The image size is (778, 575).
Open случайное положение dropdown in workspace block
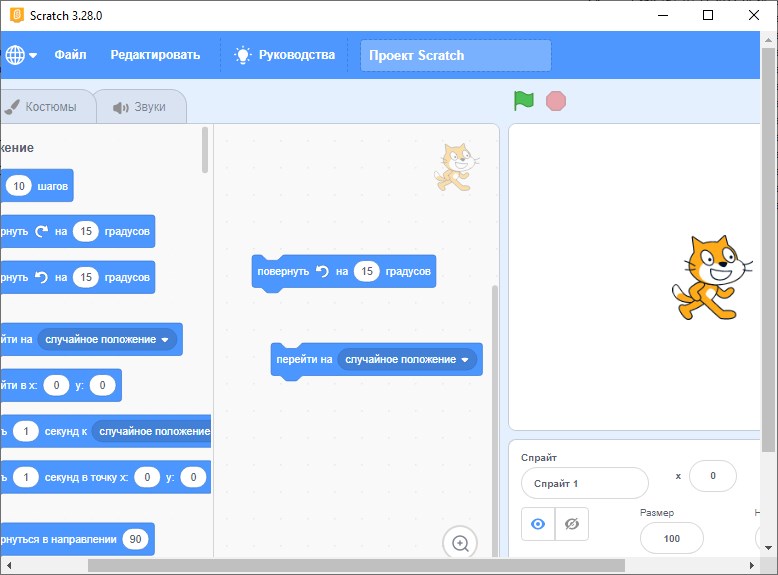coord(407,359)
